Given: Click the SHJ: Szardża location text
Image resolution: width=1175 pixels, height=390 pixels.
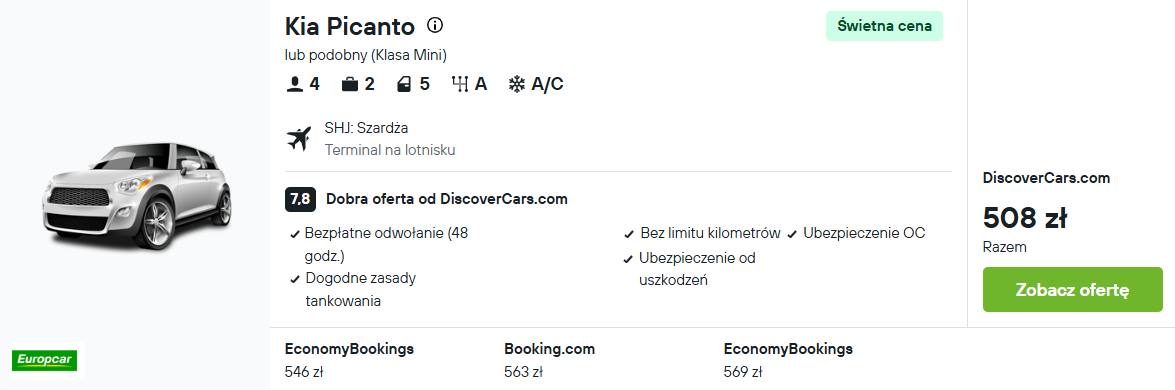Looking at the screenshot, I should pos(366,128).
